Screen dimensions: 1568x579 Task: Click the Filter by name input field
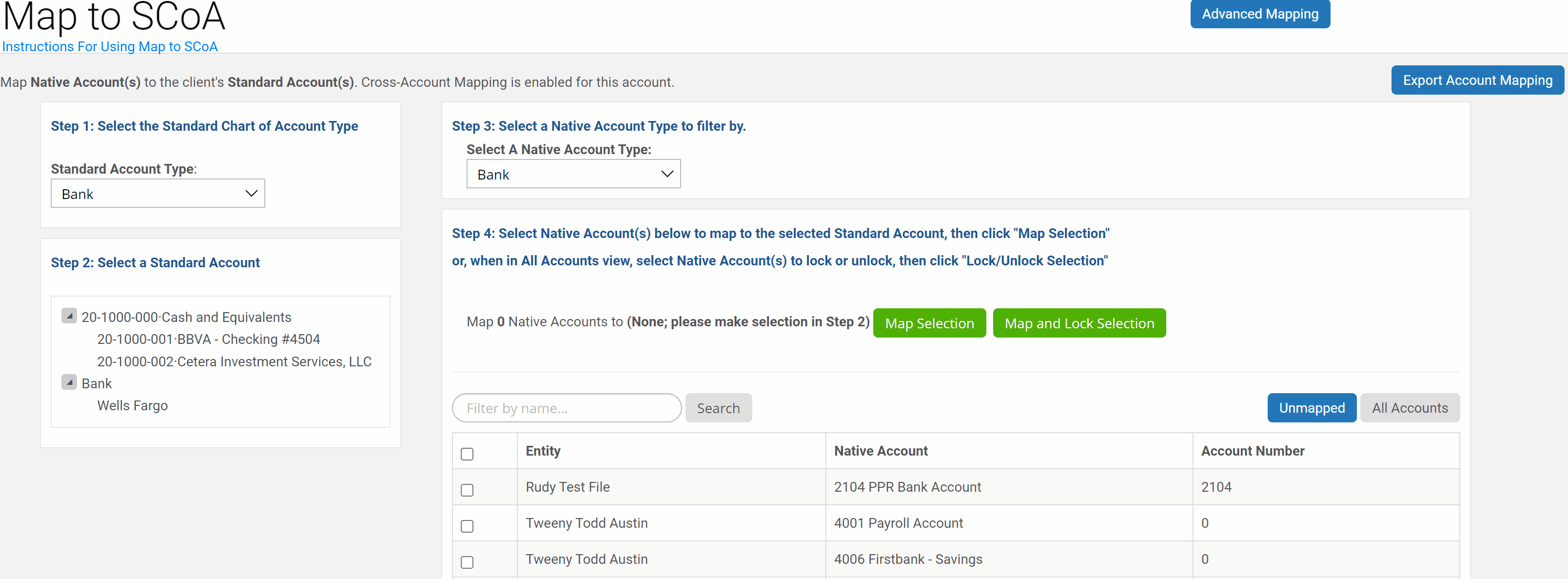pyautogui.click(x=567, y=408)
